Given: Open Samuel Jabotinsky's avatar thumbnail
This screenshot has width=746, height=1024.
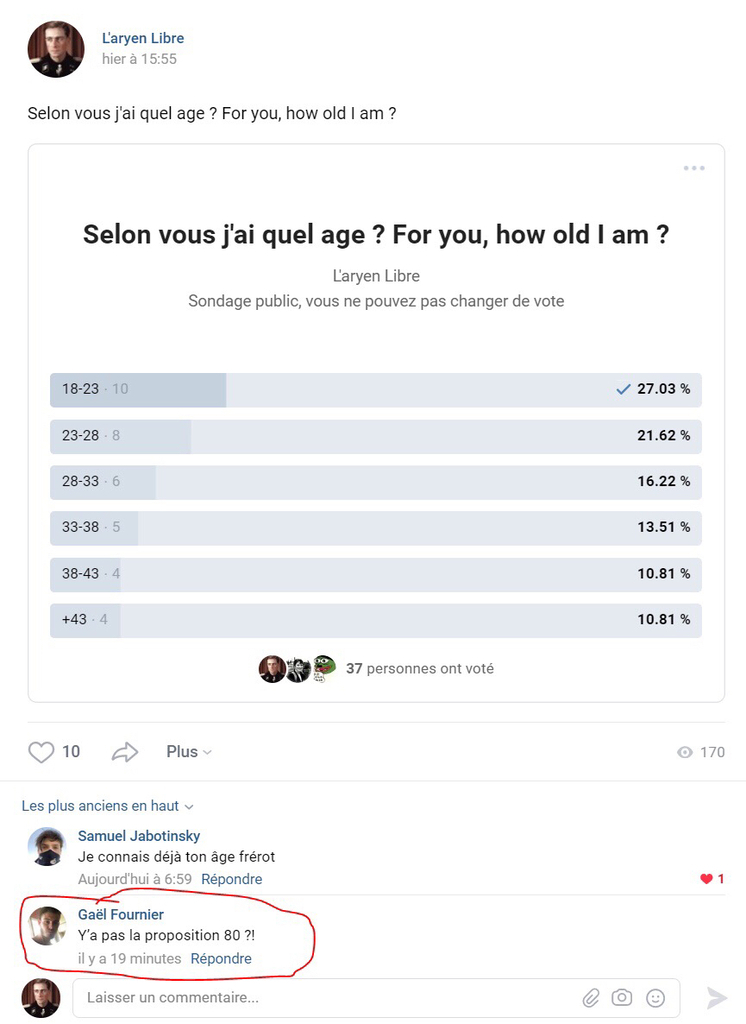Looking at the screenshot, I should pyautogui.click(x=47, y=848).
